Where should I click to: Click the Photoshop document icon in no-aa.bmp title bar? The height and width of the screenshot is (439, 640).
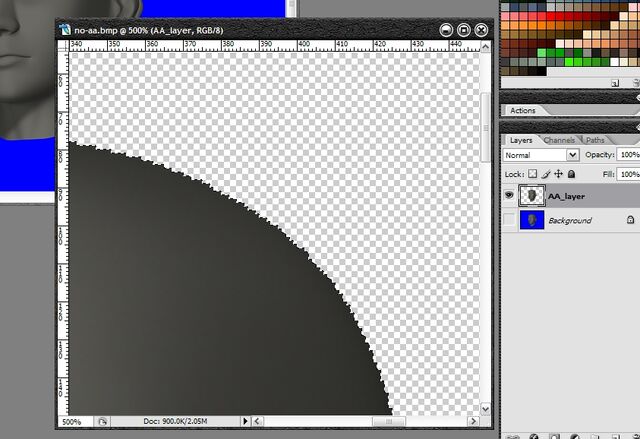tap(65, 30)
